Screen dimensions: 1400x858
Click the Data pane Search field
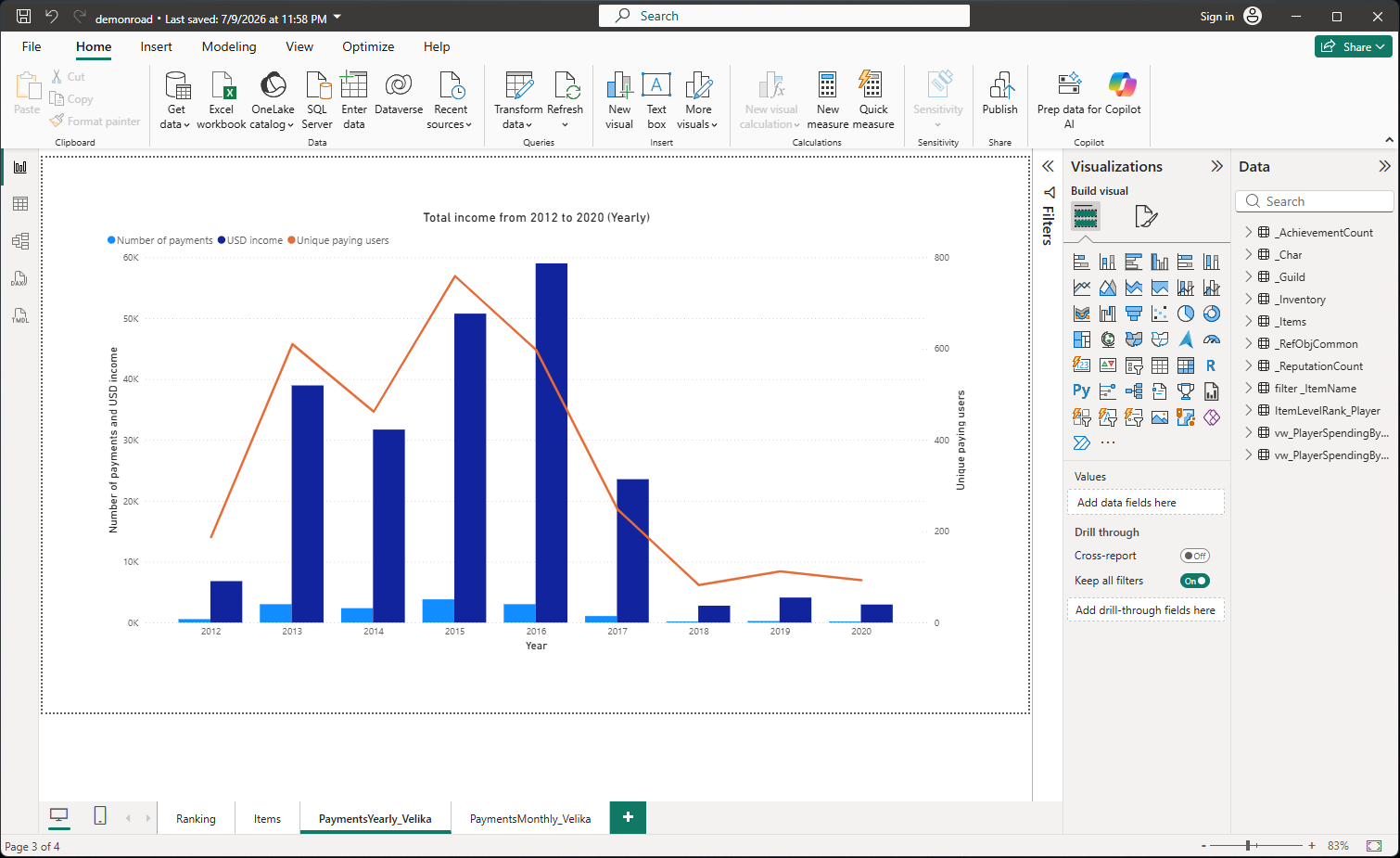coord(1315,201)
